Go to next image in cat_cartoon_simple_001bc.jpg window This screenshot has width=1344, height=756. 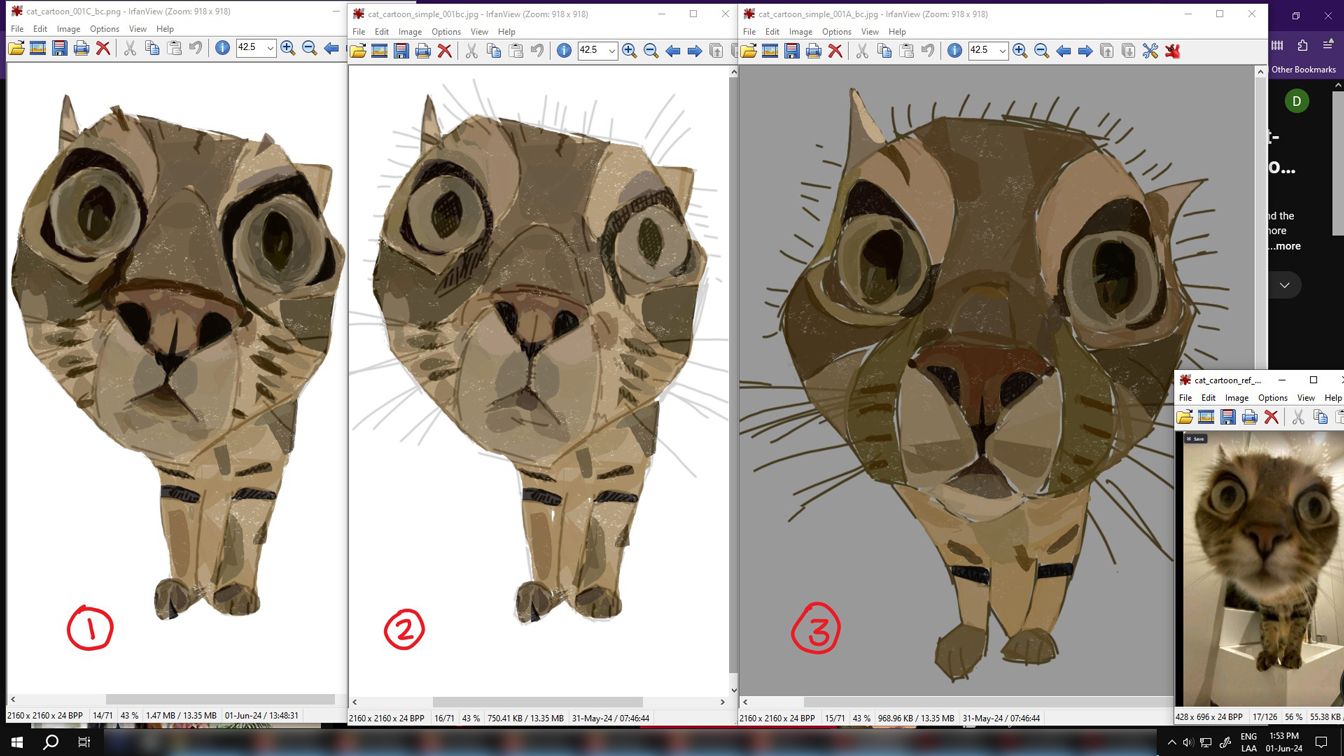point(694,51)
